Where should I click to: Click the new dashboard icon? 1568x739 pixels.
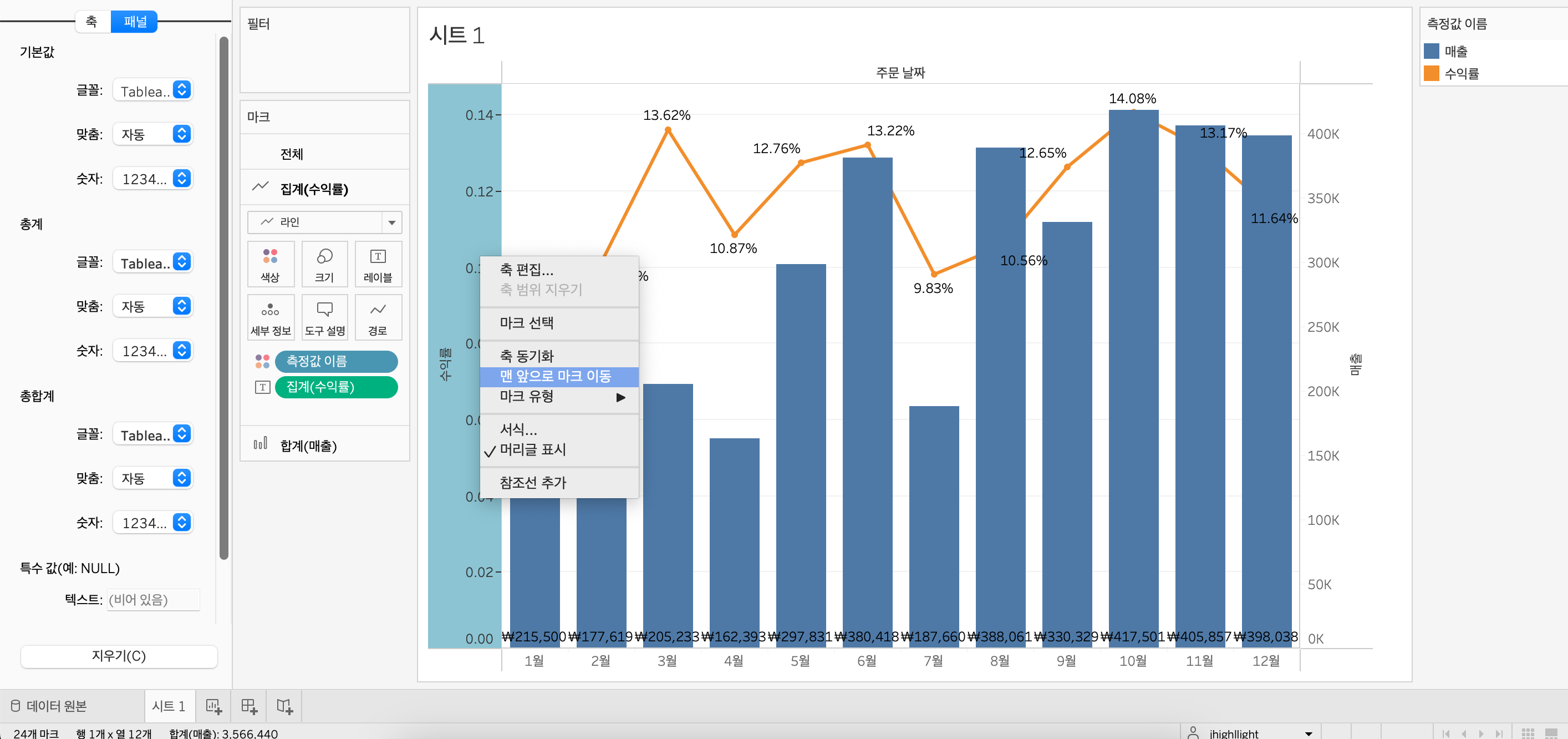(x=249, y=706)
